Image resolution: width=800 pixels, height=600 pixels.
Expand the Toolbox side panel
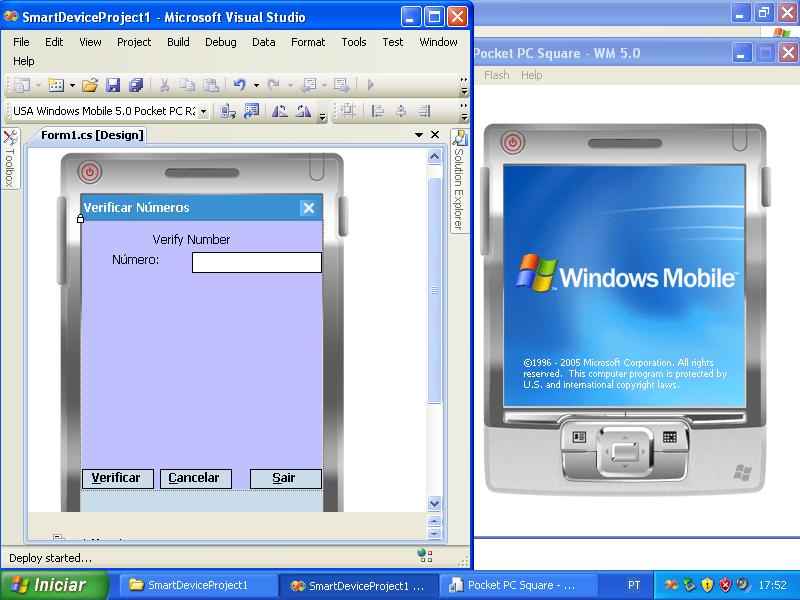pyautogui.click(x=10, y=159)
